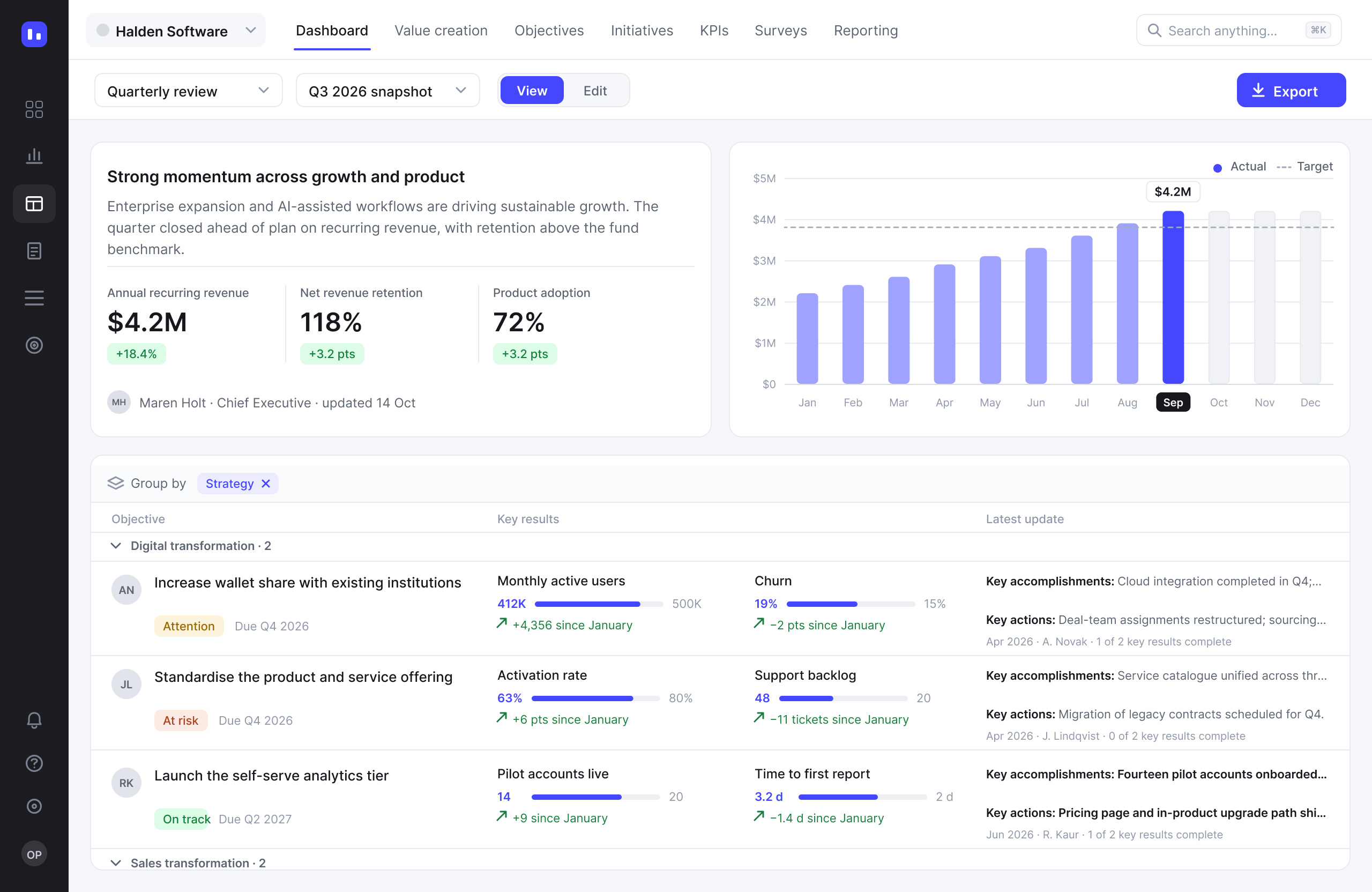Click the AN owner avatar
Image resolution: width=1372 pixels, height=892 pixels.
pos(126,590)
